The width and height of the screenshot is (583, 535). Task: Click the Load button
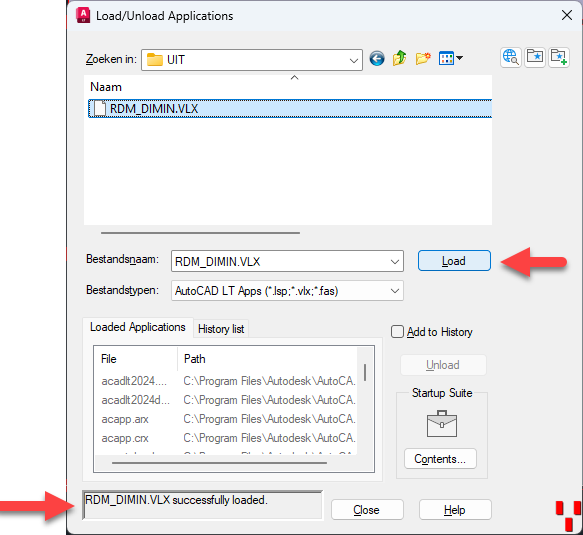click(454, 261)
